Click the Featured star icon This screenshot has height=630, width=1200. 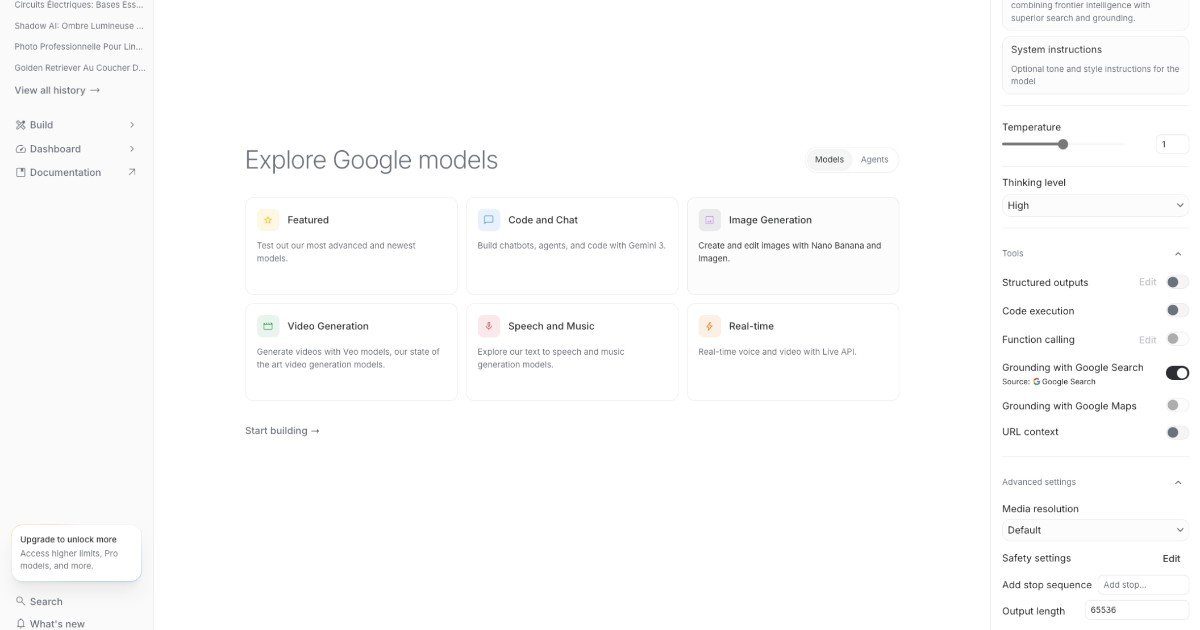coord(268,220)
